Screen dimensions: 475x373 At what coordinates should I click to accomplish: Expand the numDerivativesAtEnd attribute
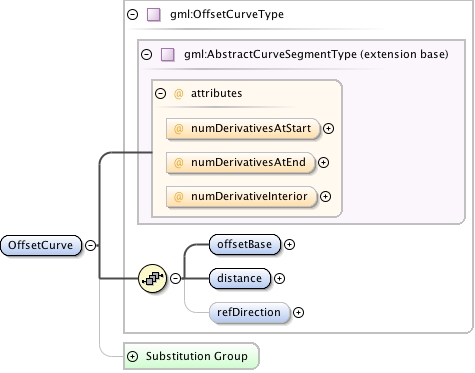[x=323, y=163]
